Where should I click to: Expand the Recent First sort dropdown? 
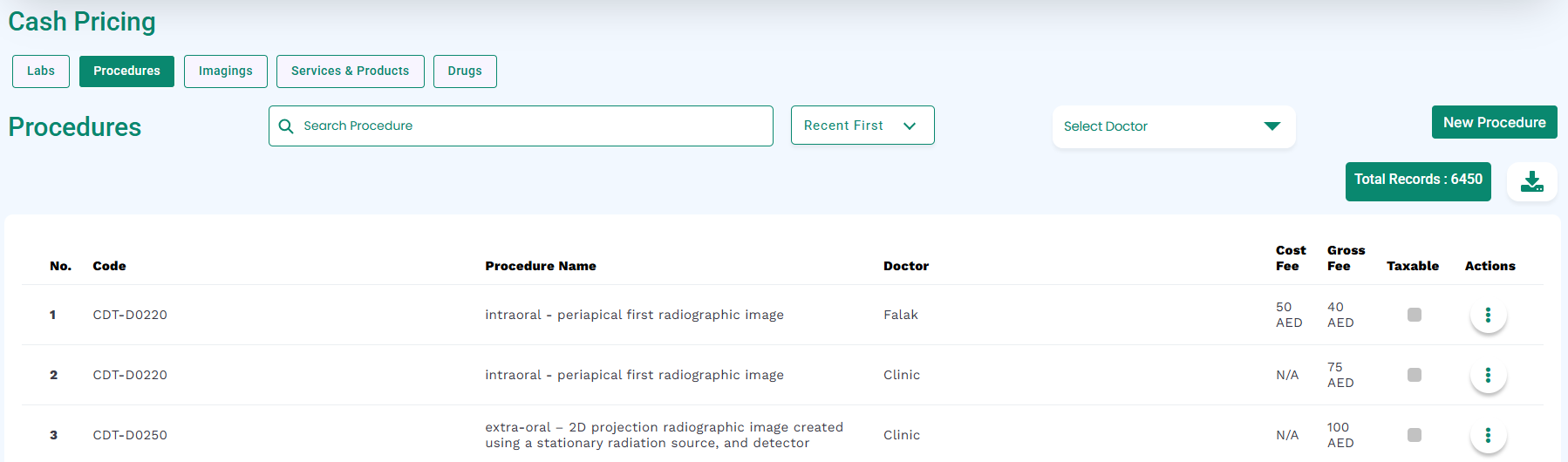pos(862,126)
